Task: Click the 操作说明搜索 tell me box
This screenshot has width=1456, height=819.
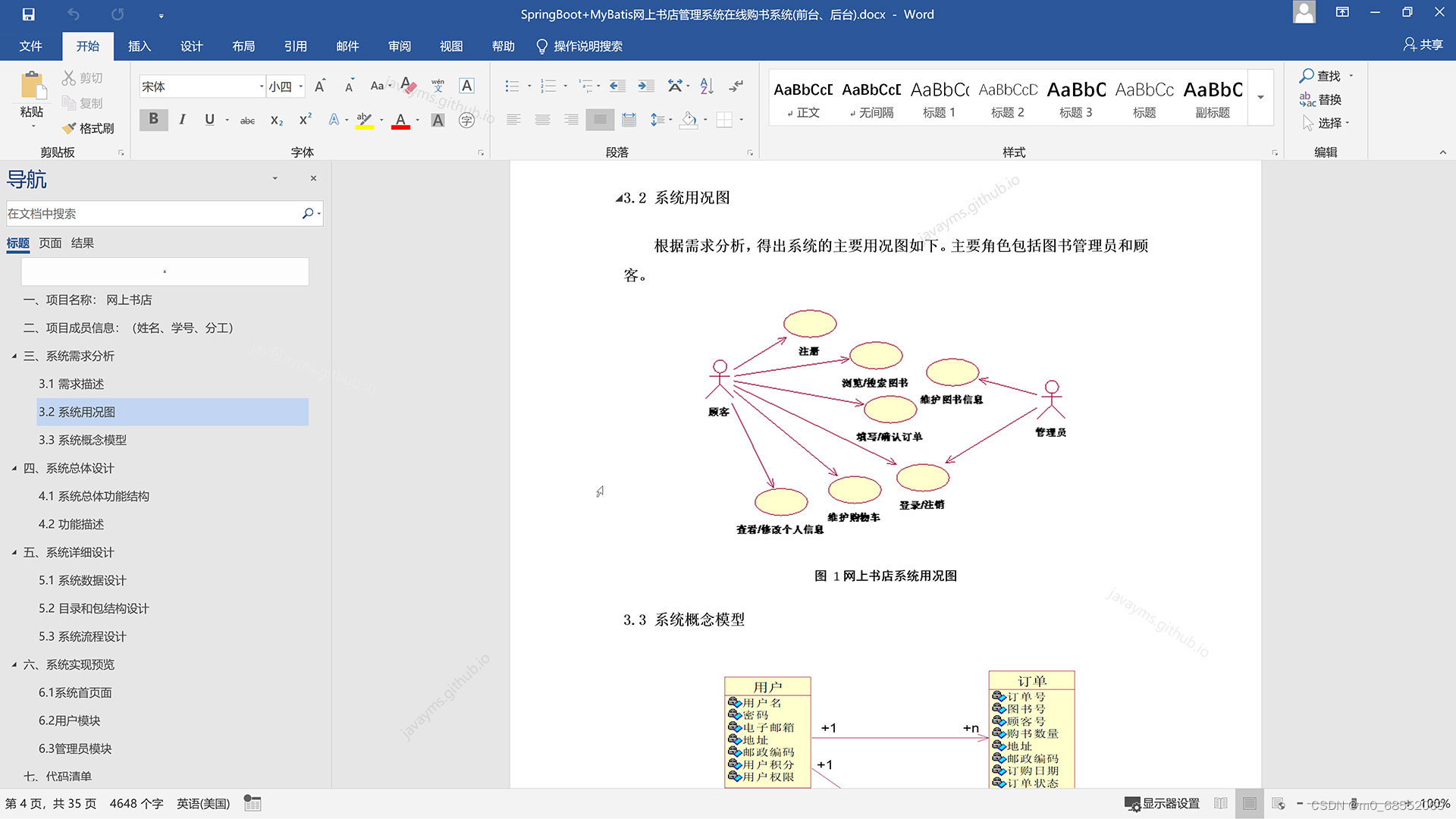Action: pos(579,46)
